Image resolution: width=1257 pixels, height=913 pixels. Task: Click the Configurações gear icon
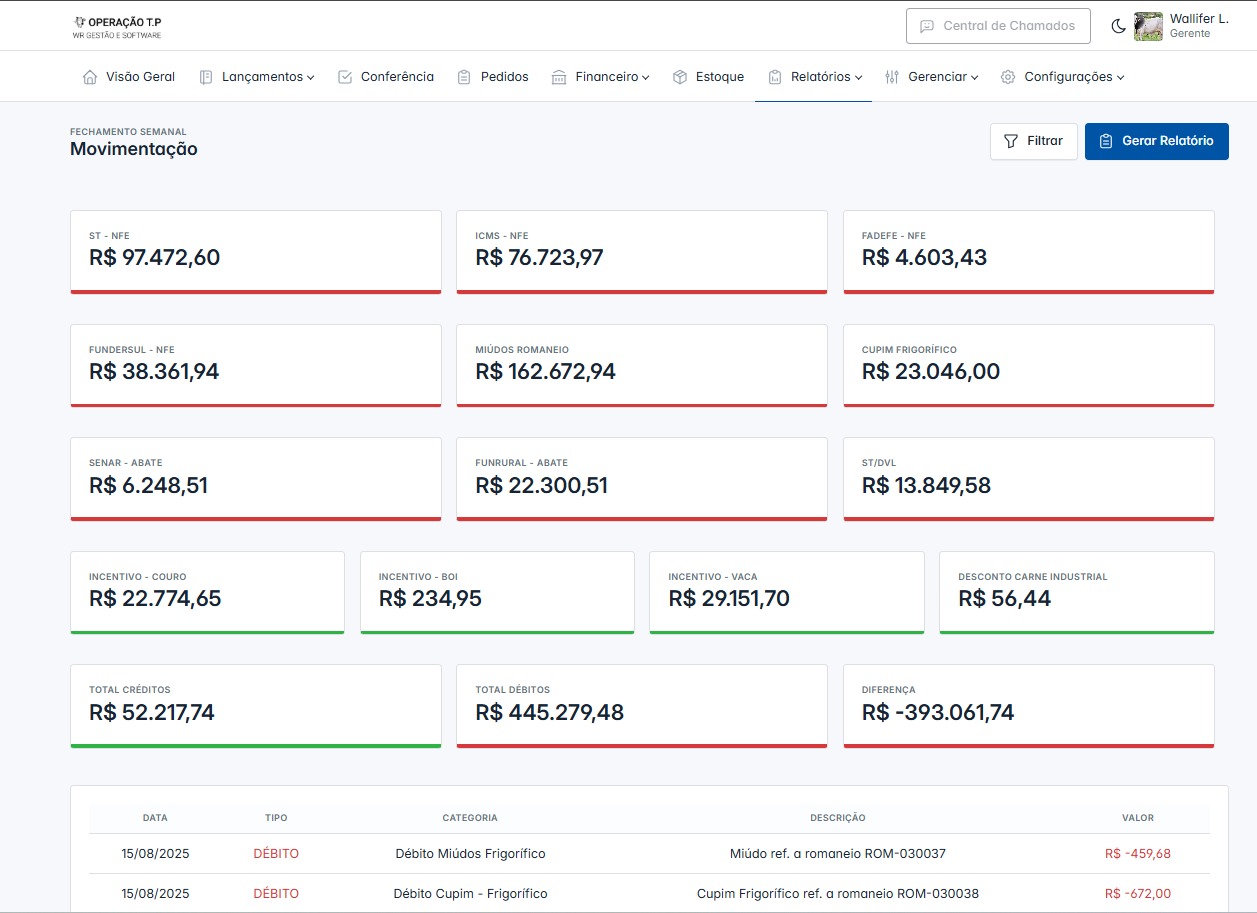pyautogui.click(x=1008, y=77)
